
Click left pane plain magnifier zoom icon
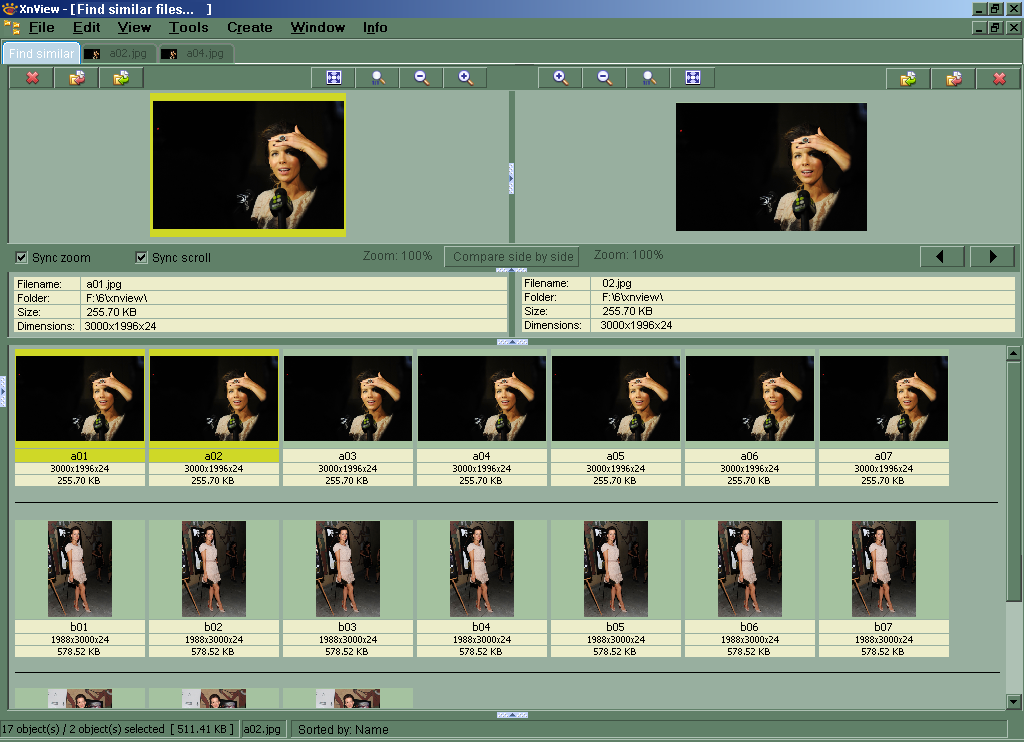[x=378, y=78]
